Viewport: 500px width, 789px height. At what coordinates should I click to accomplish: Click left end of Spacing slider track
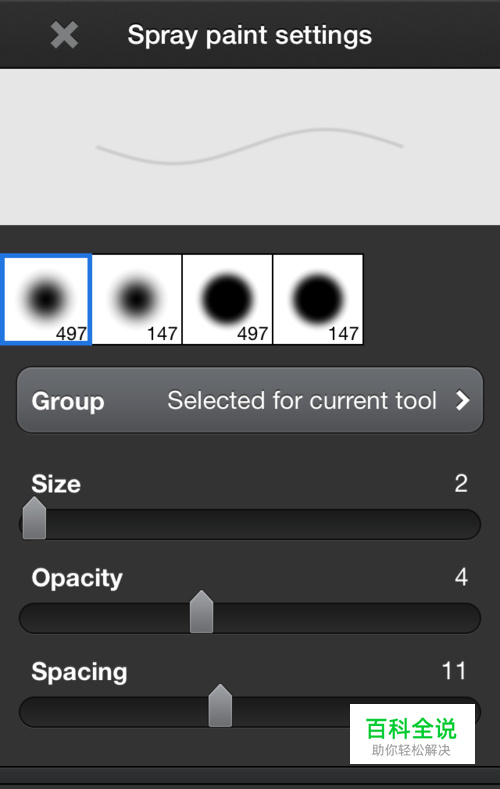click(x=32, y=712)
